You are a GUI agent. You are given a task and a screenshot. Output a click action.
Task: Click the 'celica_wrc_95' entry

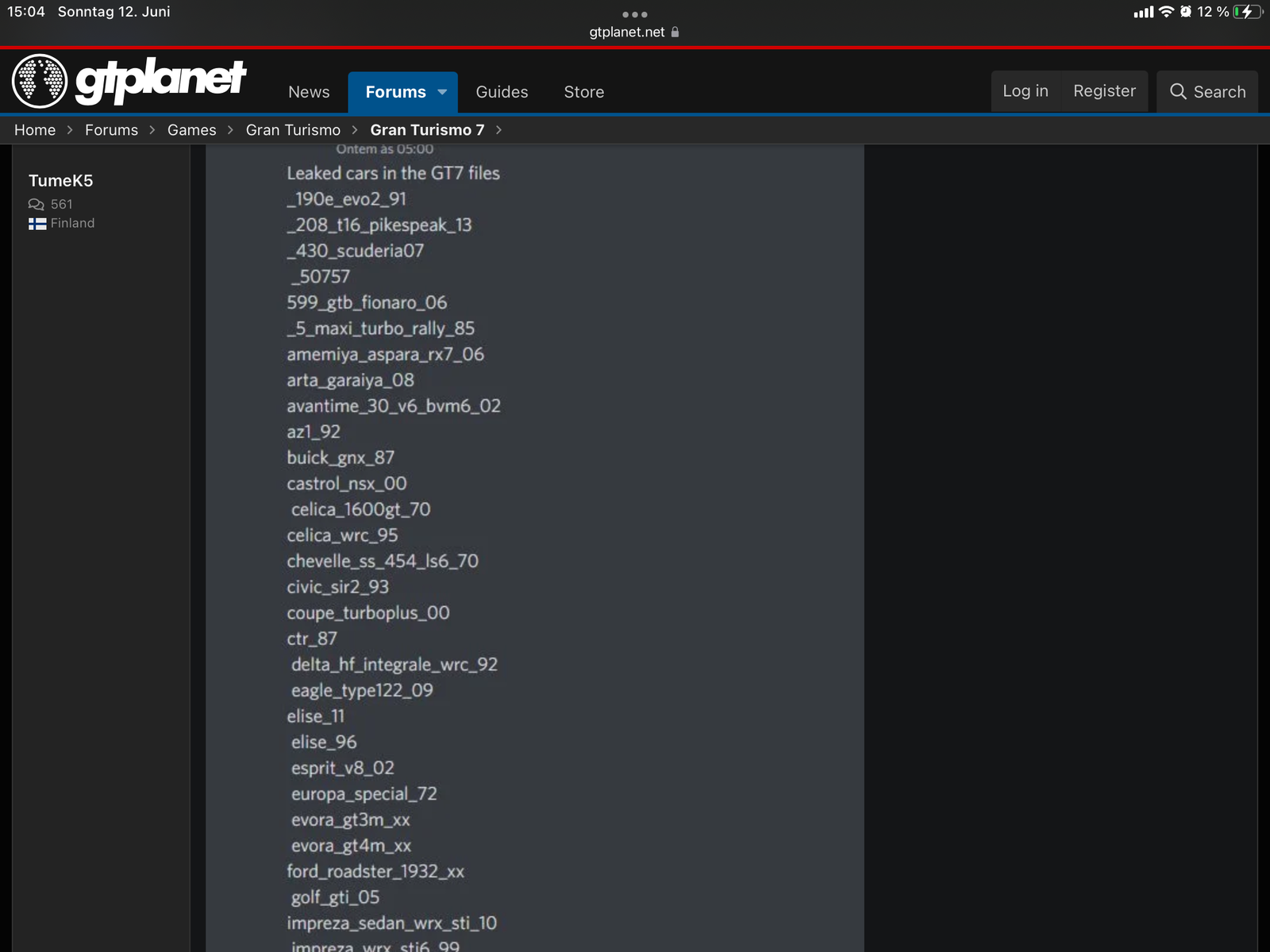coord(343,535)
